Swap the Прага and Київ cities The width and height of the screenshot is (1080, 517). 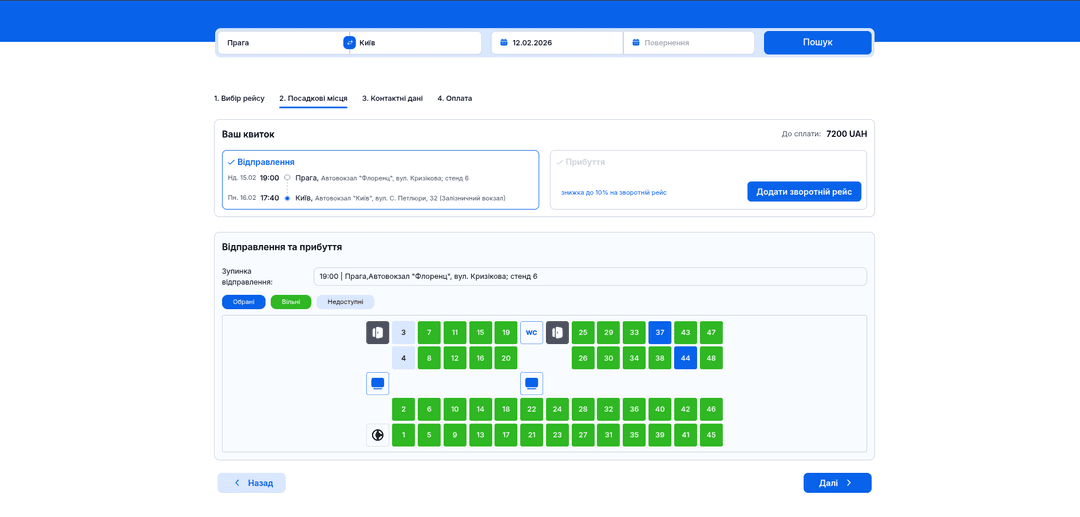pyautogui.click(x=349, y=43)
